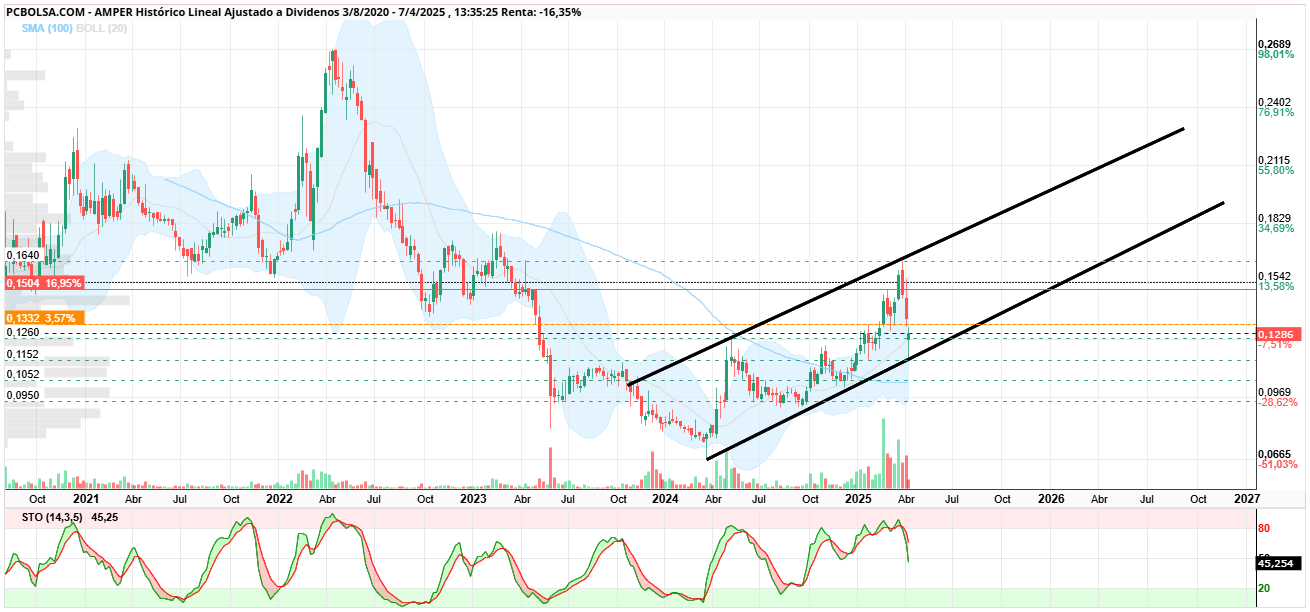Click the red 0,1504 16,95% price tag
The height and width of the screenshot is (612, 1310).
tap(42, 284)
